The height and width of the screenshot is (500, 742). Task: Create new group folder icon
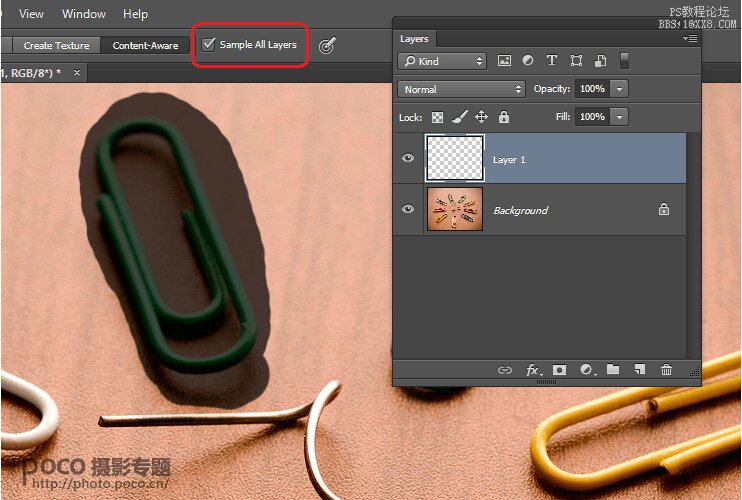coord(613,369)
